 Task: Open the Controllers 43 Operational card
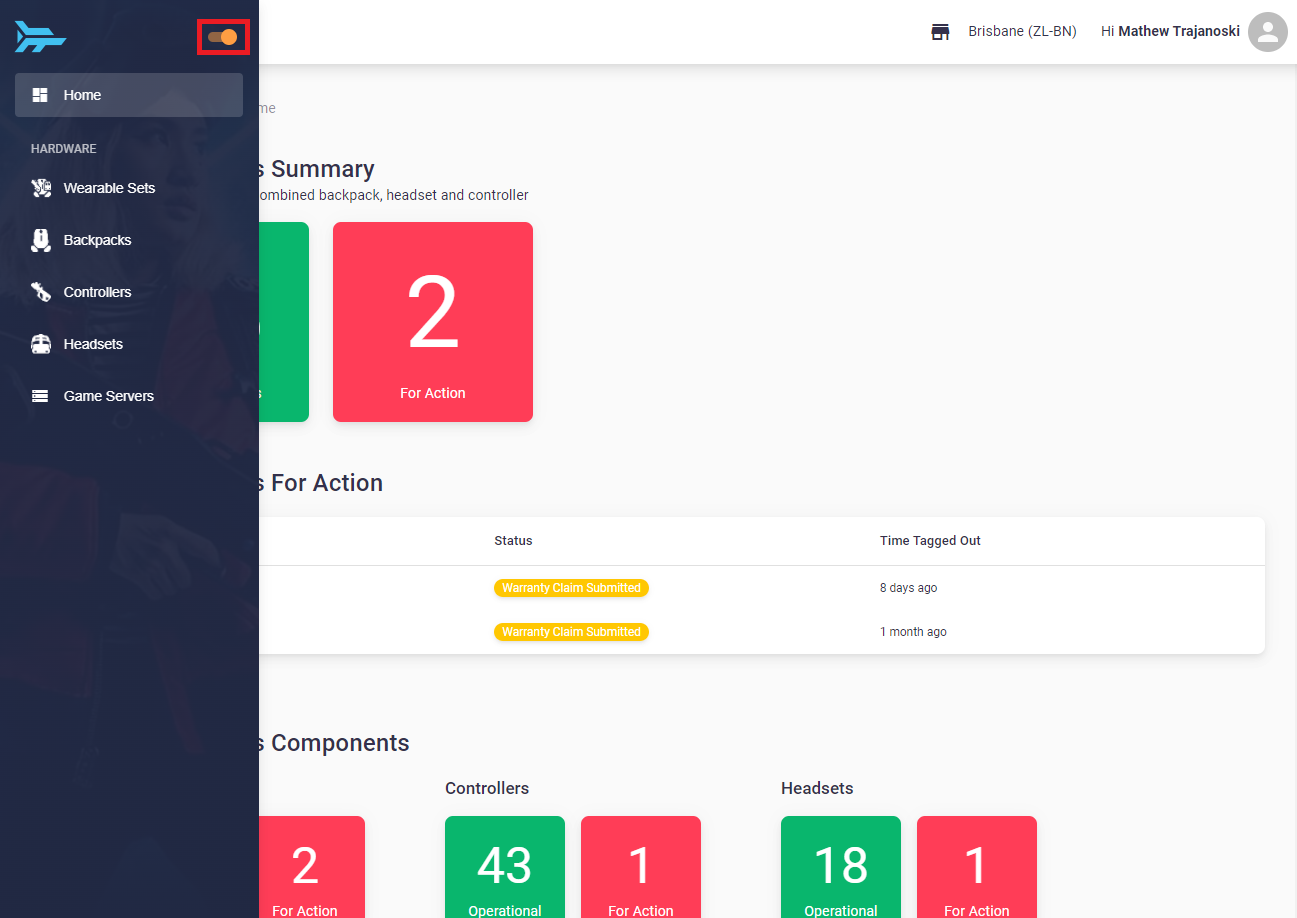coord(505,867)
